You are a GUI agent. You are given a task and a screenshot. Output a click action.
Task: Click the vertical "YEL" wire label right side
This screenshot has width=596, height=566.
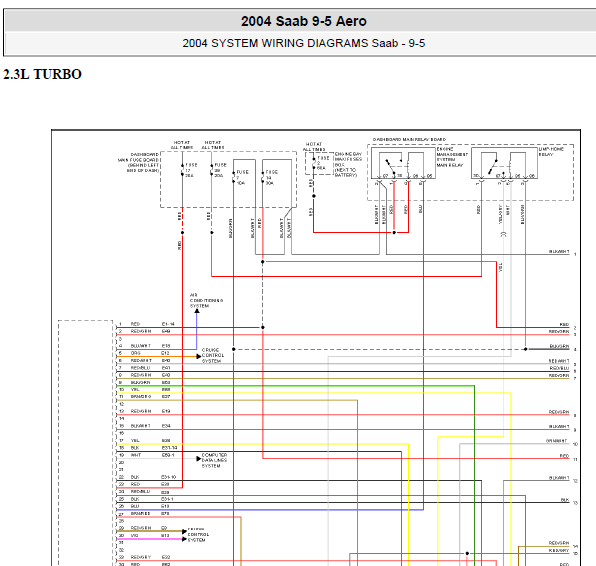(501, 267)
